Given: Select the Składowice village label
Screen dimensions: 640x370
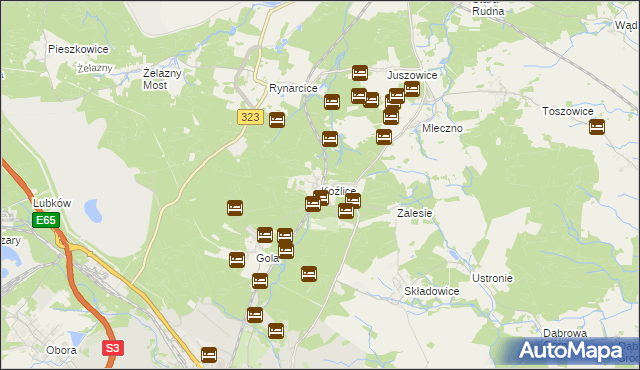Looking at the screenshot, I should click(x=431, y=291).
